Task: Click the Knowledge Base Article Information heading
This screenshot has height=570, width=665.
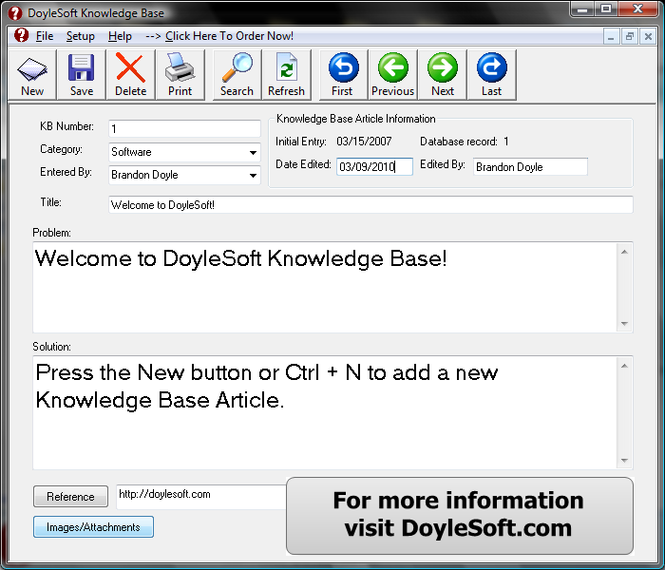Action: pyautogui.click(x=356, y=119)
